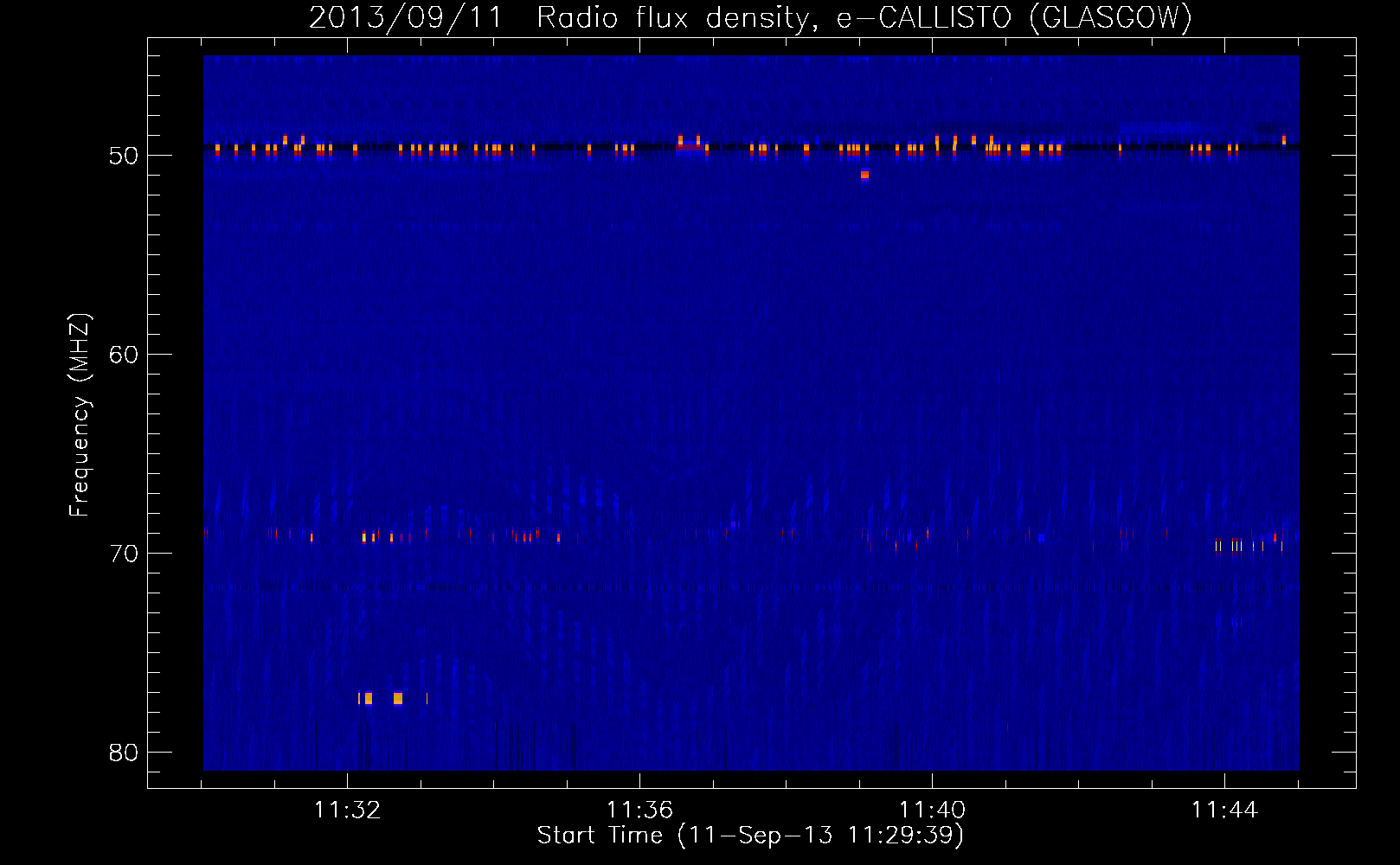
Task: Click the 11:36 time tick label
Action: click(639, 811)
